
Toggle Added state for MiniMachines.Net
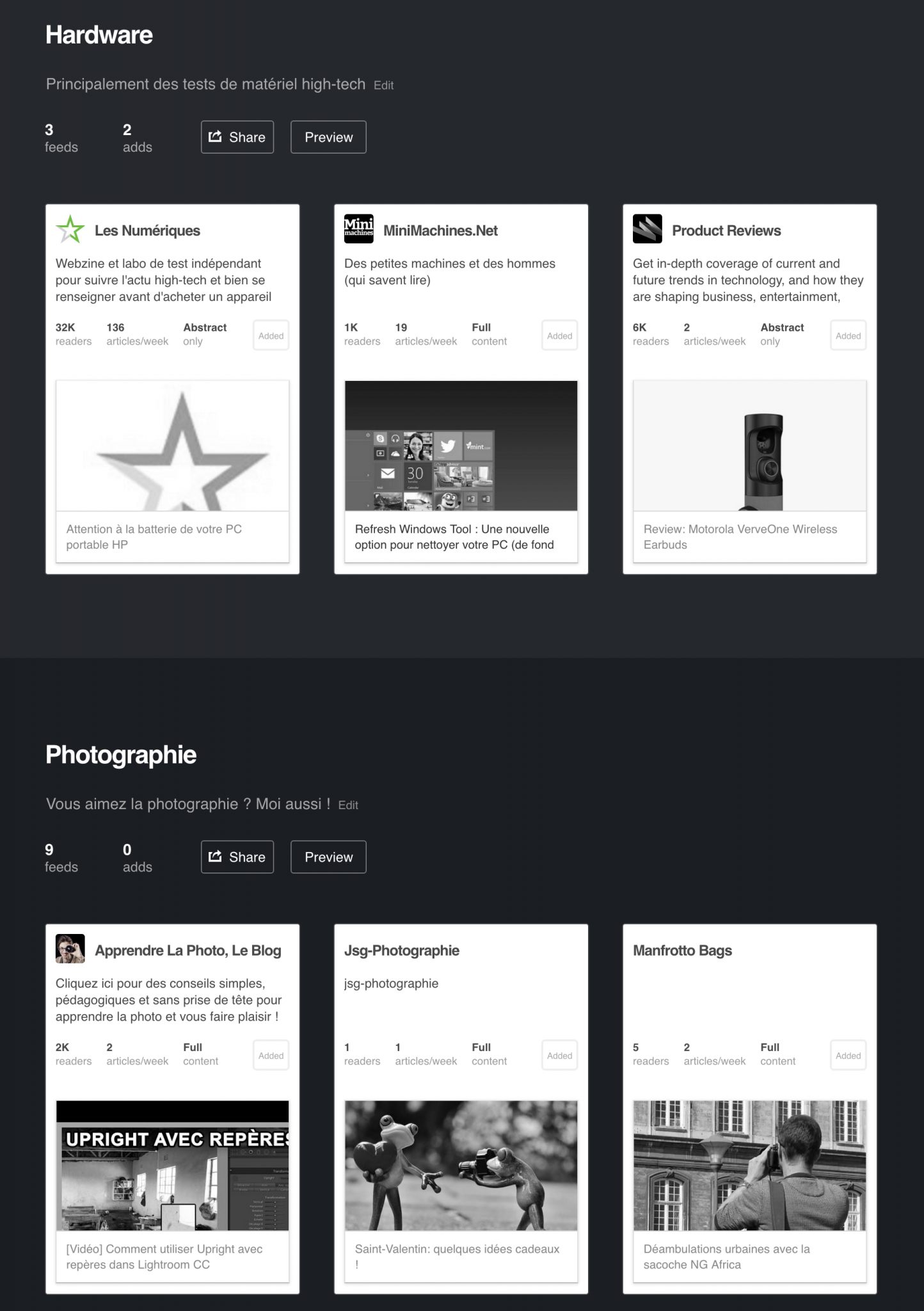(x=560, y=335)
